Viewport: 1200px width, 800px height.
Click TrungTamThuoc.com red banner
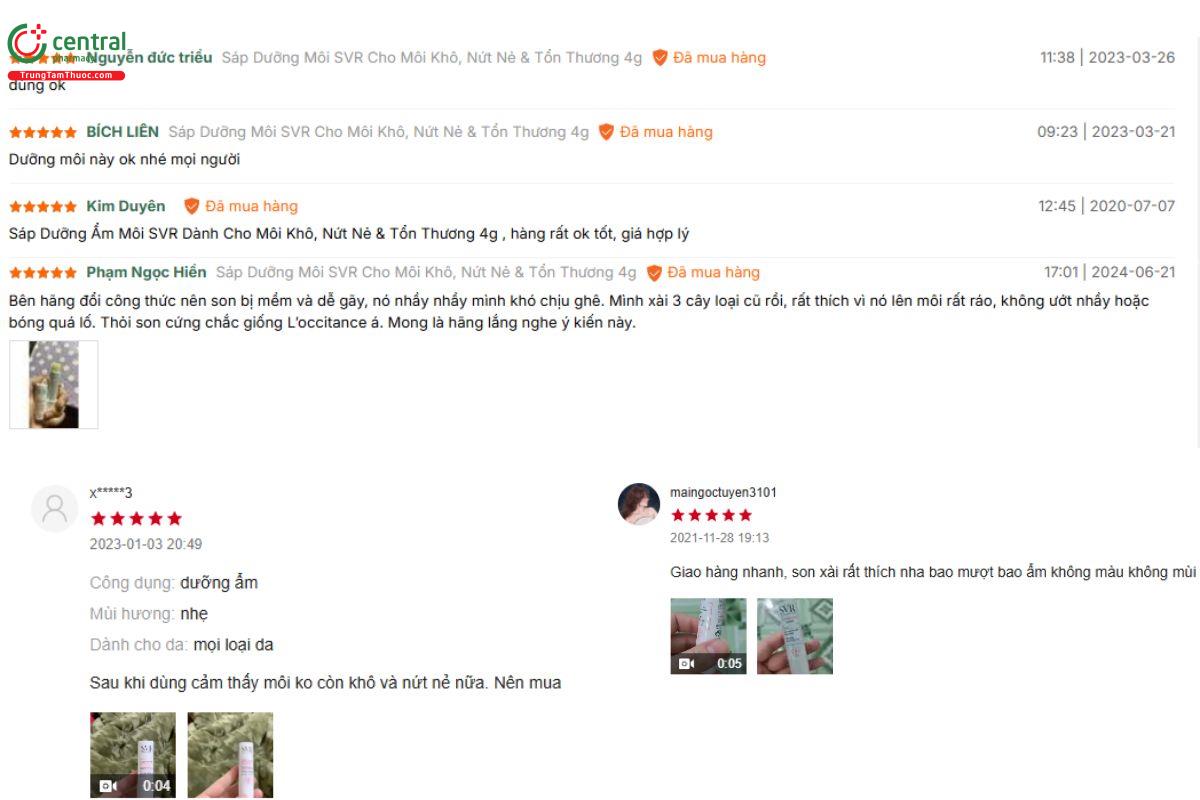pos(66,75)
